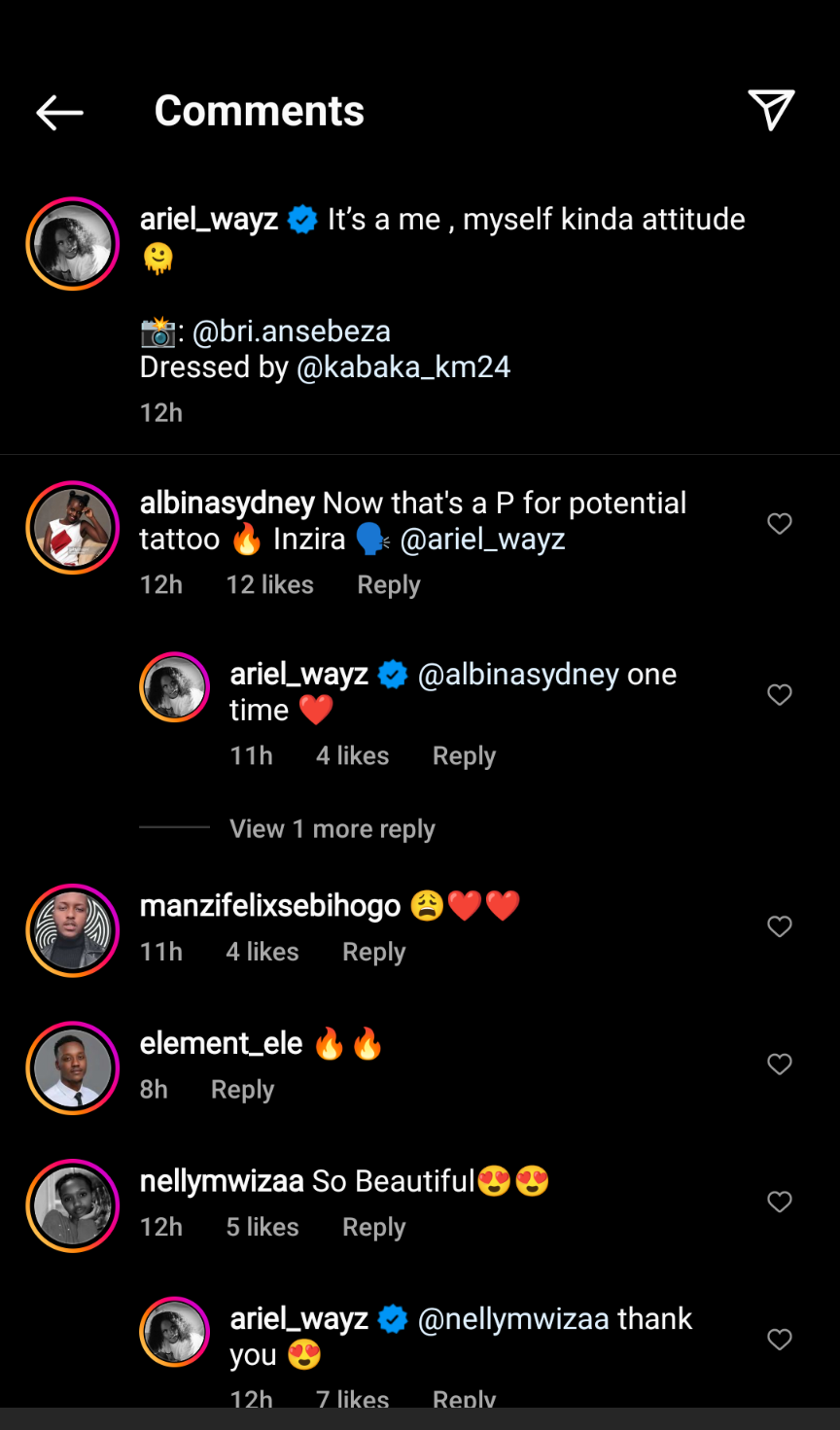The height and width of the screenshot is (1430, 840).
Task: Expand 'View 1 more reply'
Action: [x=332, y=829]
